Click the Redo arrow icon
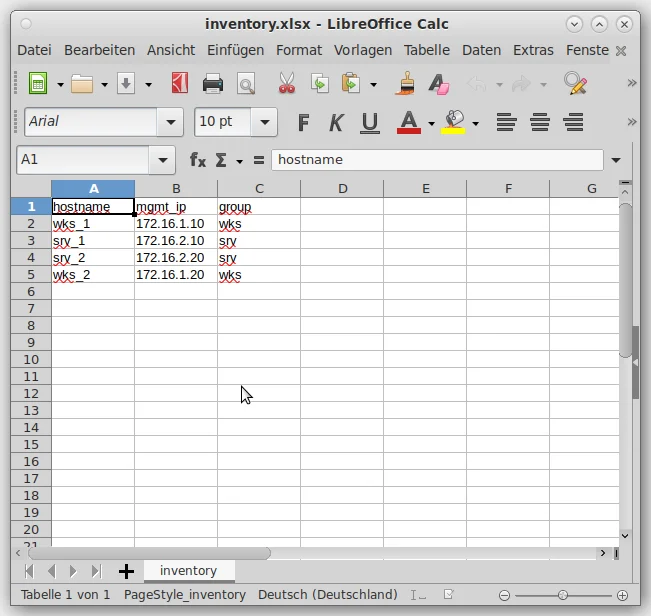Viewport: 651px width, 616px height. tap(521, 84)
